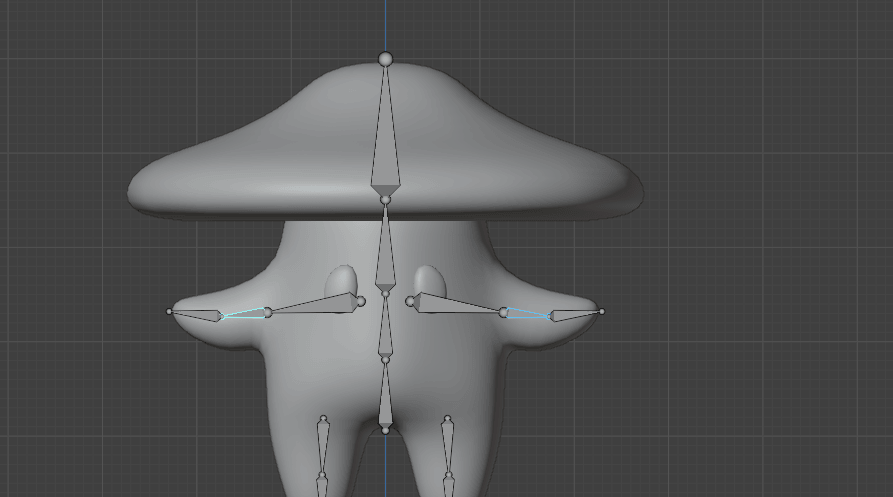Click the joint at the right hand tip
The height and width of the screenshot is (497, 893).
(602, 312)
